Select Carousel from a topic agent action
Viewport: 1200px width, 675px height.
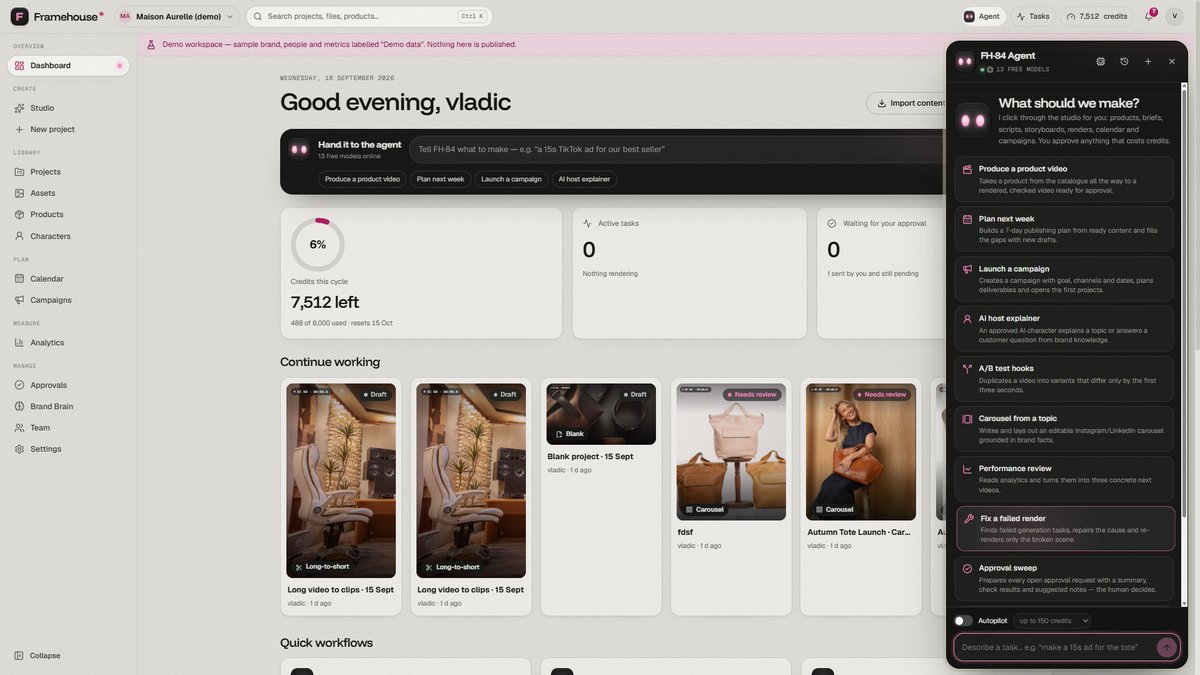1064,429
